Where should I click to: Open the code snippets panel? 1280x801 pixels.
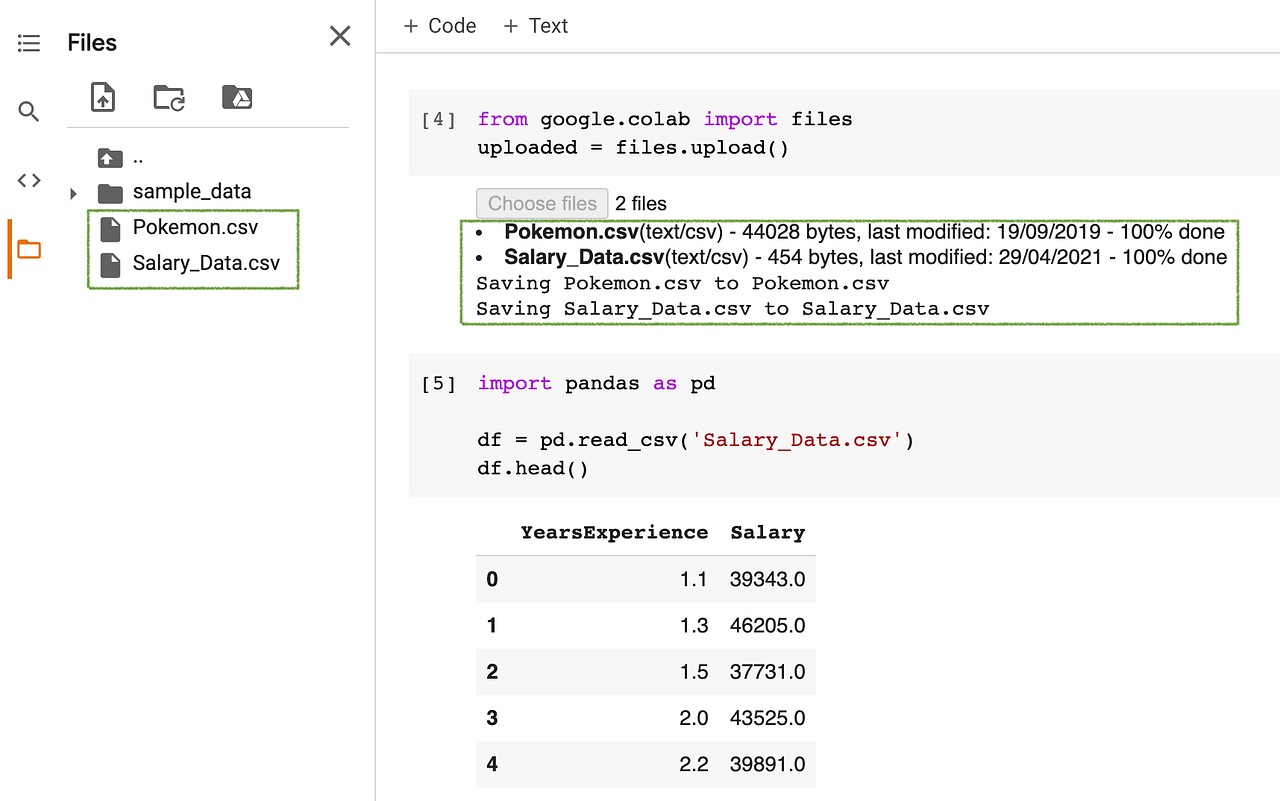click(28, 181)
